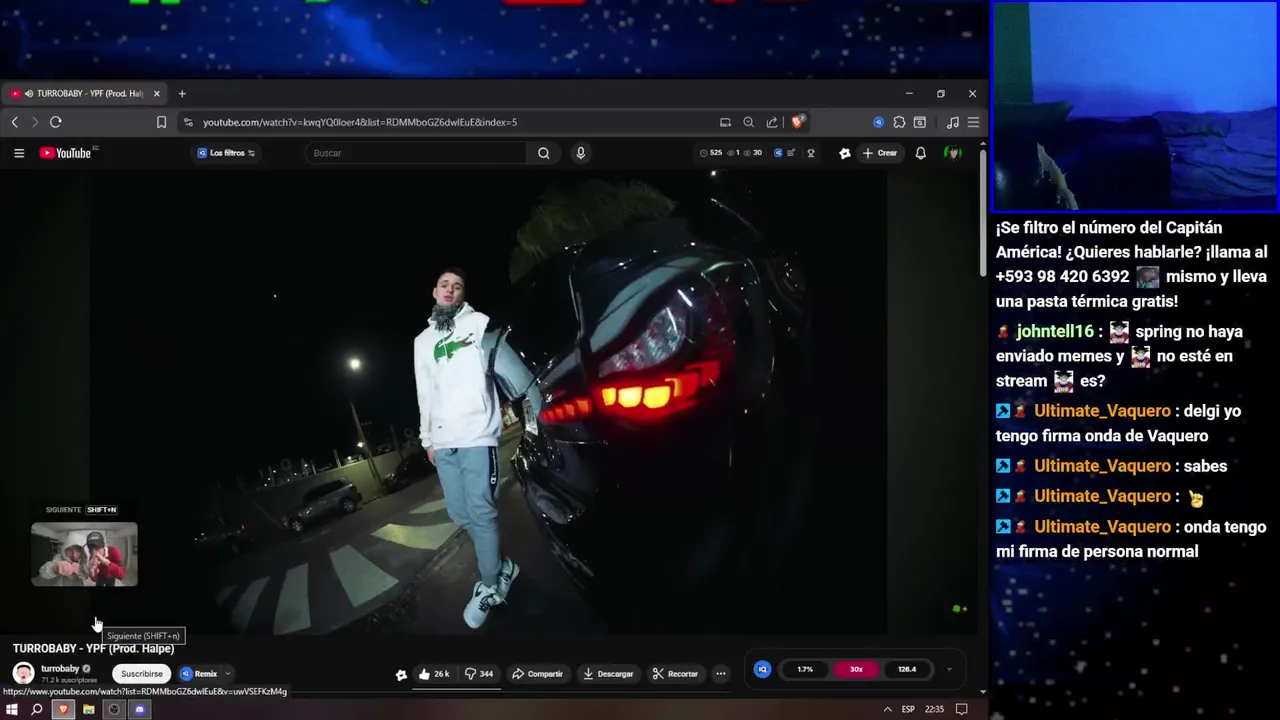Screen dimensions: 1280x720
Task: Bookmark this page using the bookmark icon
Action: [161, 122]
